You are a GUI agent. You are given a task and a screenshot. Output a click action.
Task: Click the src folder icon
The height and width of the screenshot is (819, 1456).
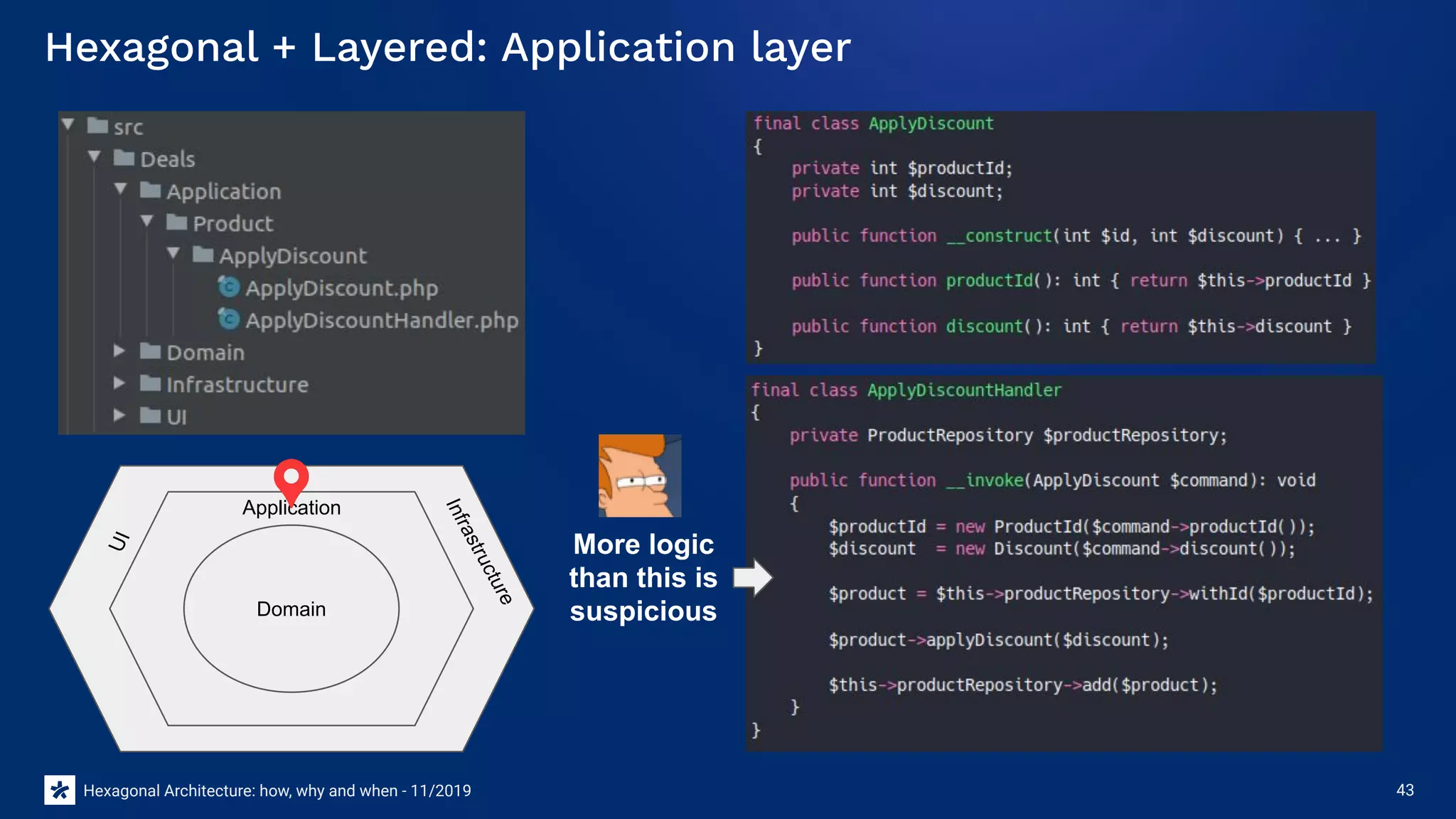point(97,126)
